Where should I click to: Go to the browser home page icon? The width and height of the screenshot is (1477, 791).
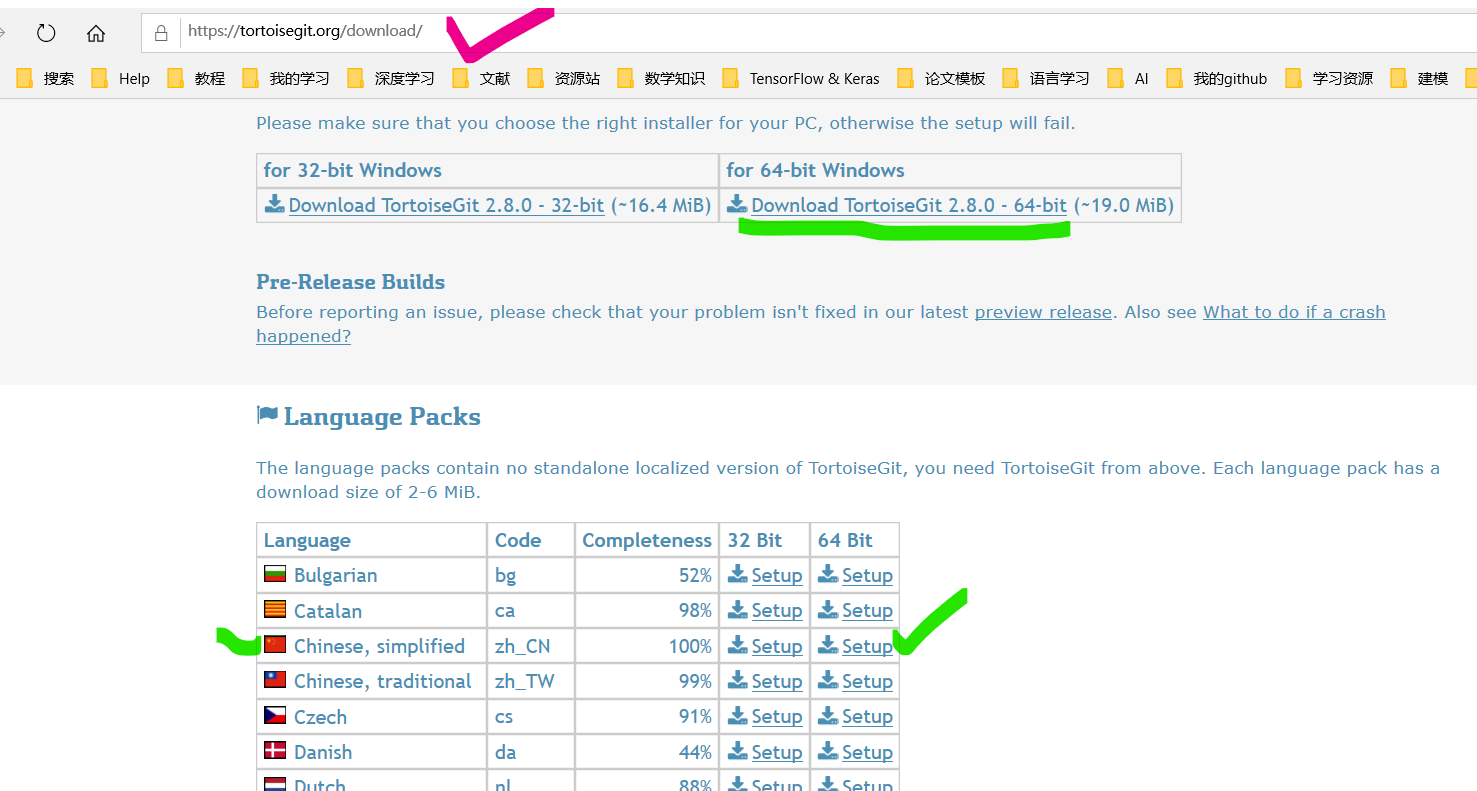pyautogui.click(x=96, y=33)
